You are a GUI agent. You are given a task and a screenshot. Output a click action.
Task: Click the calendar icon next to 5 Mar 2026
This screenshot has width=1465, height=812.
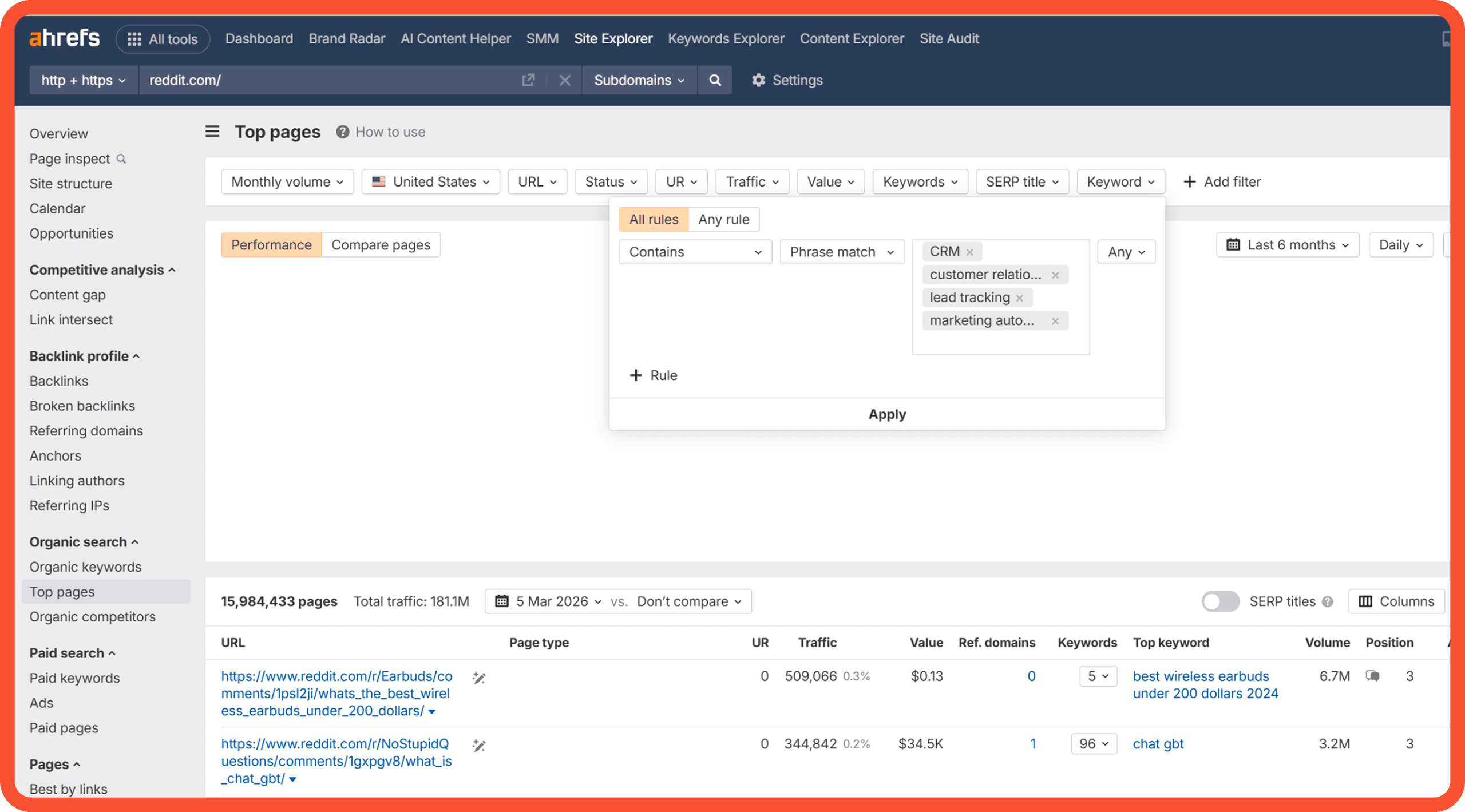click(501, 601)
